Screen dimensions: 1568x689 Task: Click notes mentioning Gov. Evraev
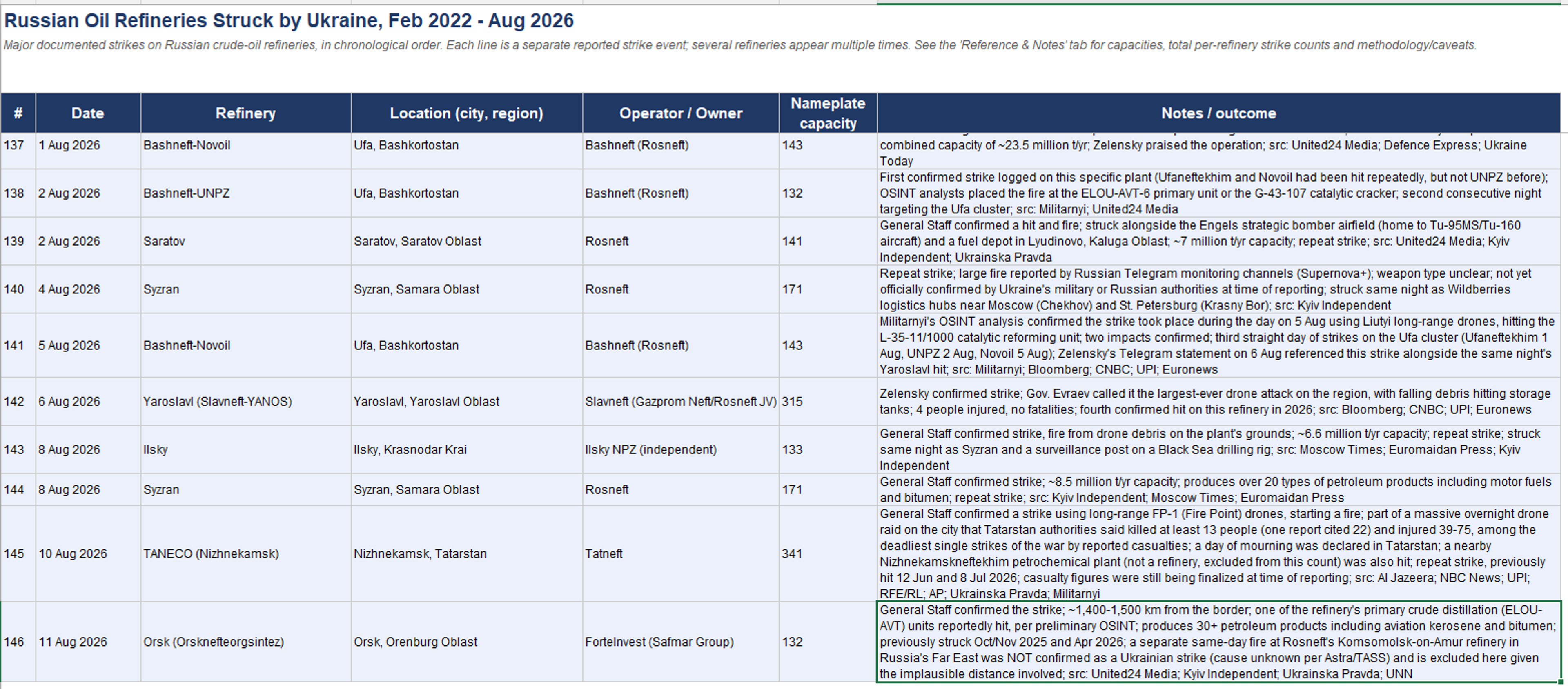point(1218,402)
